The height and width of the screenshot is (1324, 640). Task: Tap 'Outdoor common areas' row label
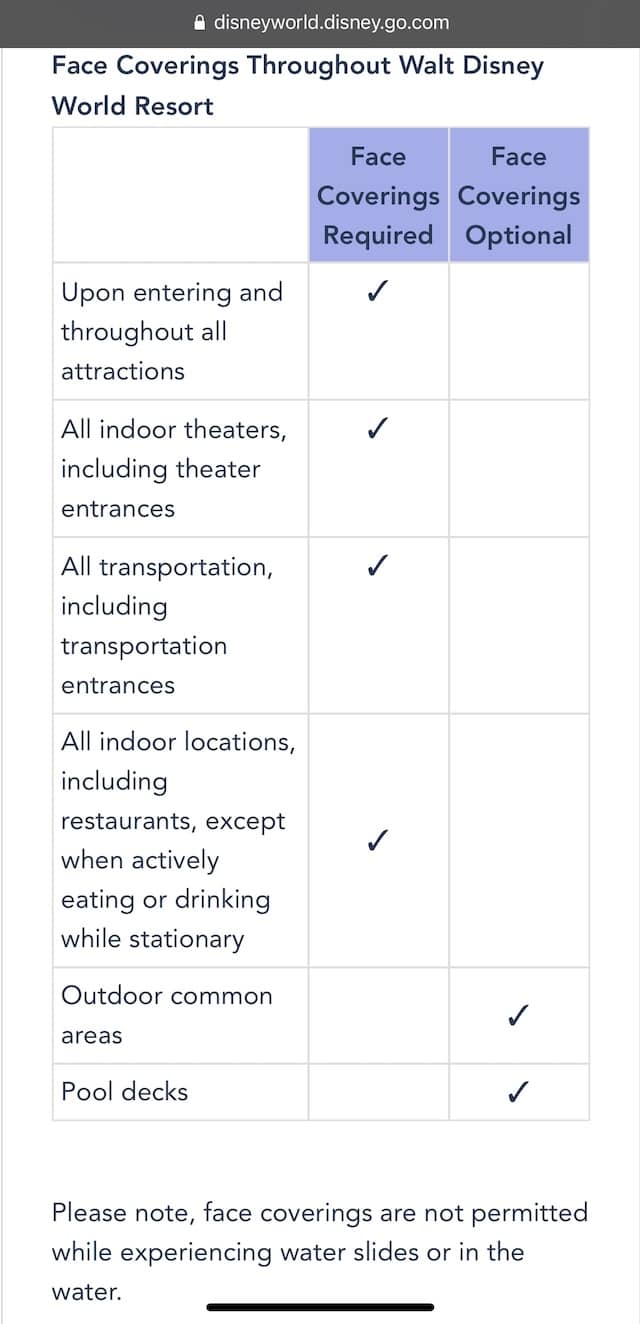pos(167,1015)
